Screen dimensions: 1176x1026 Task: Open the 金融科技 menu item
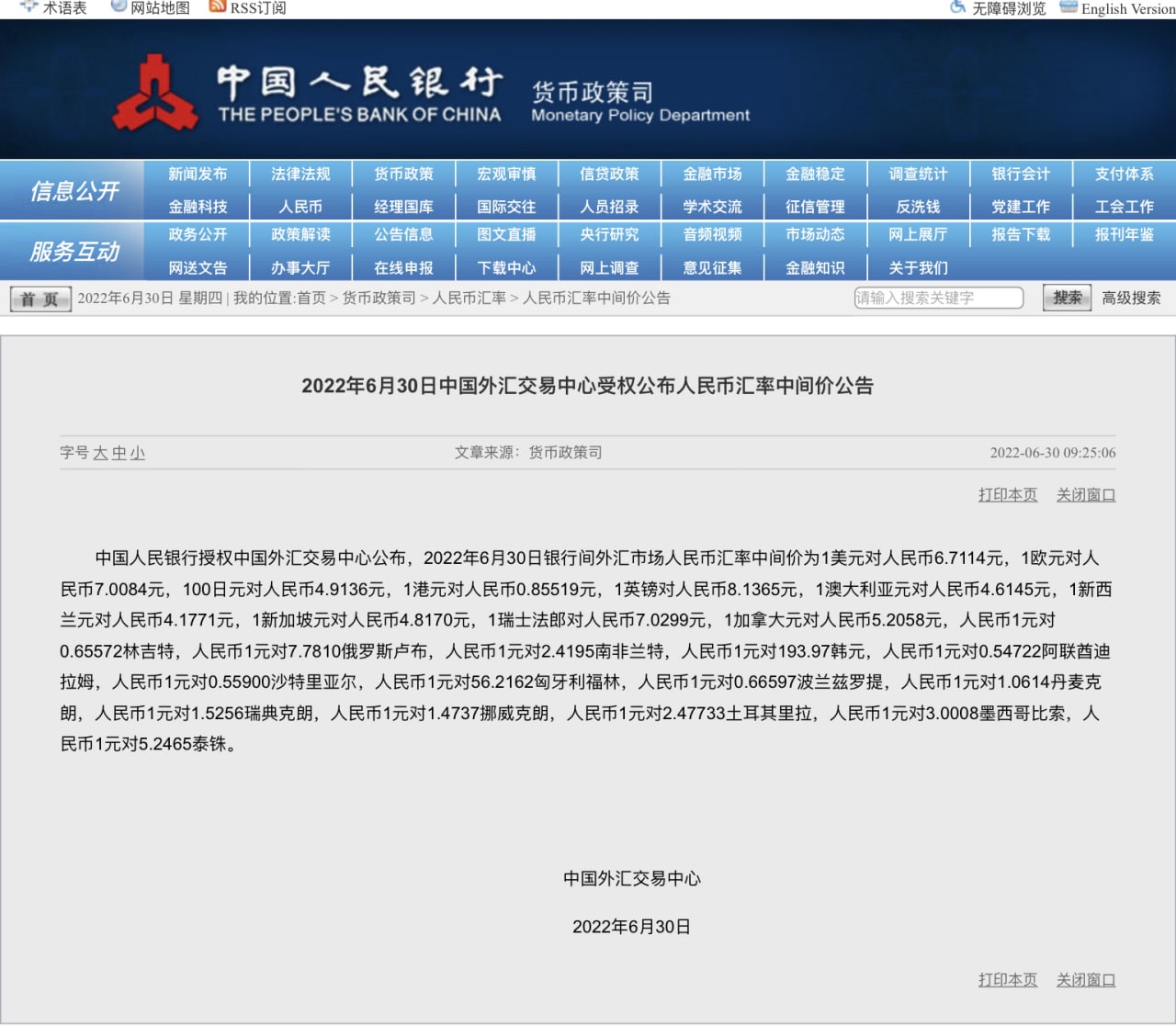198,207
